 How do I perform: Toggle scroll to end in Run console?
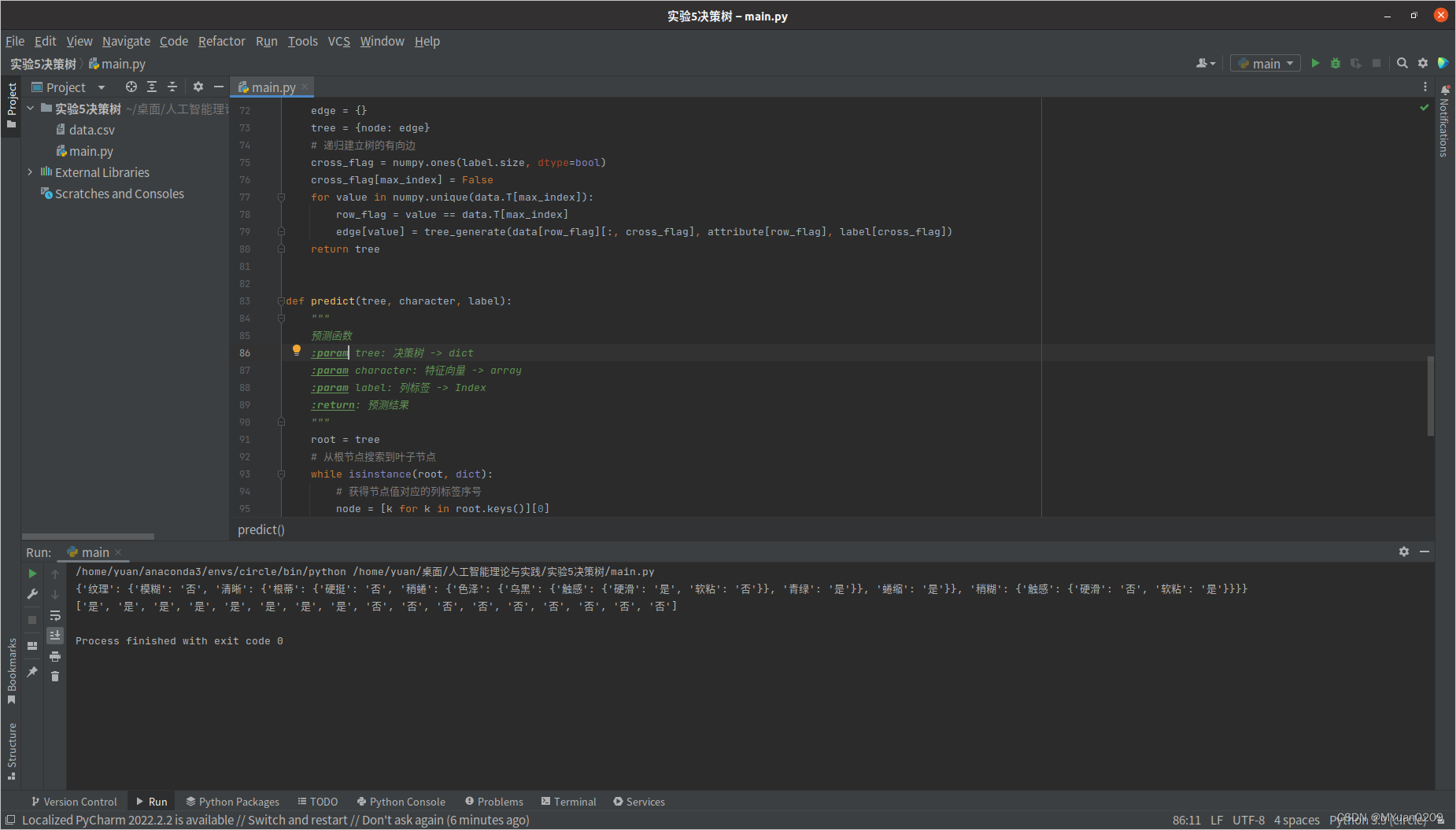(55, 635)
